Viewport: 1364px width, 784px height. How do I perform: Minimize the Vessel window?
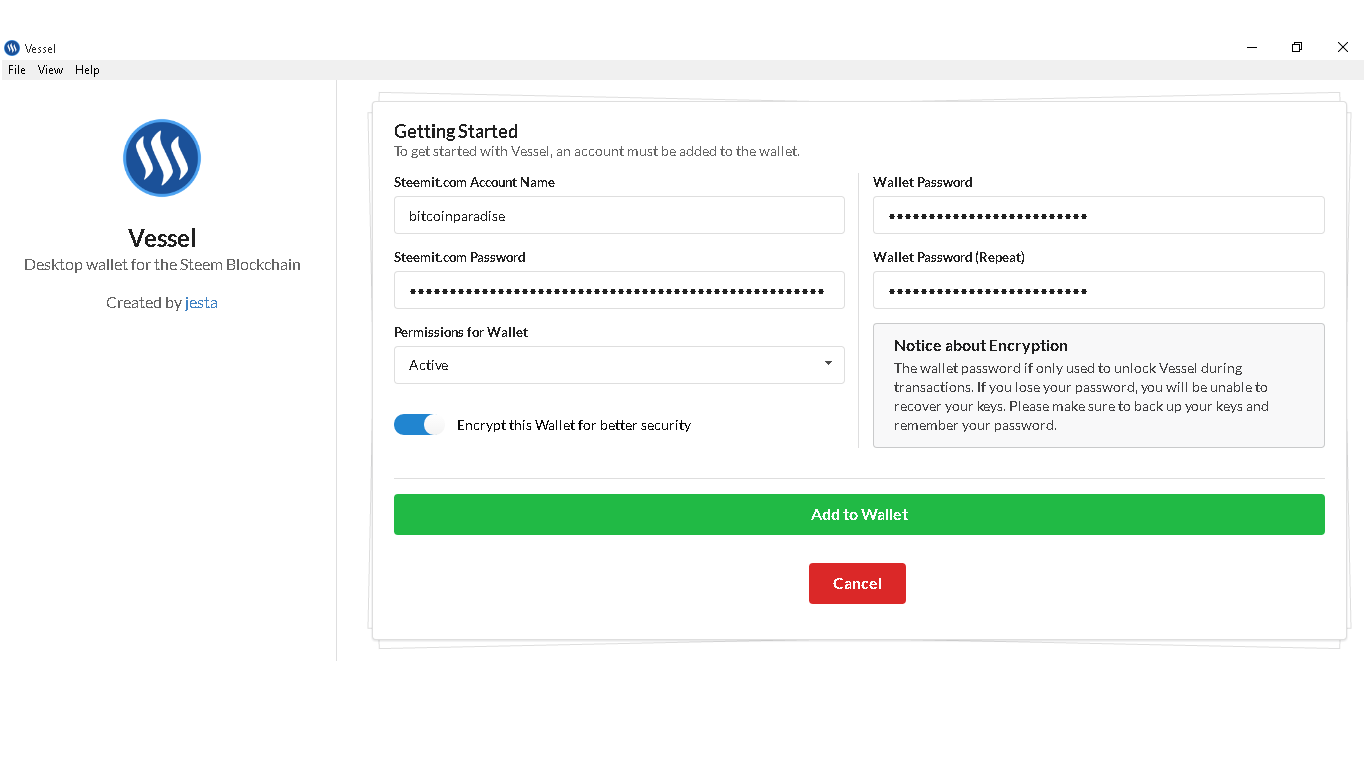1252,47
